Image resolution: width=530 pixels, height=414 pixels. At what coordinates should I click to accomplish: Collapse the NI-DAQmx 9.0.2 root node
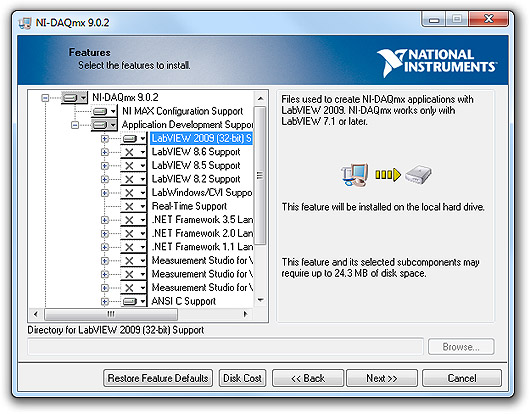point(45,98)
